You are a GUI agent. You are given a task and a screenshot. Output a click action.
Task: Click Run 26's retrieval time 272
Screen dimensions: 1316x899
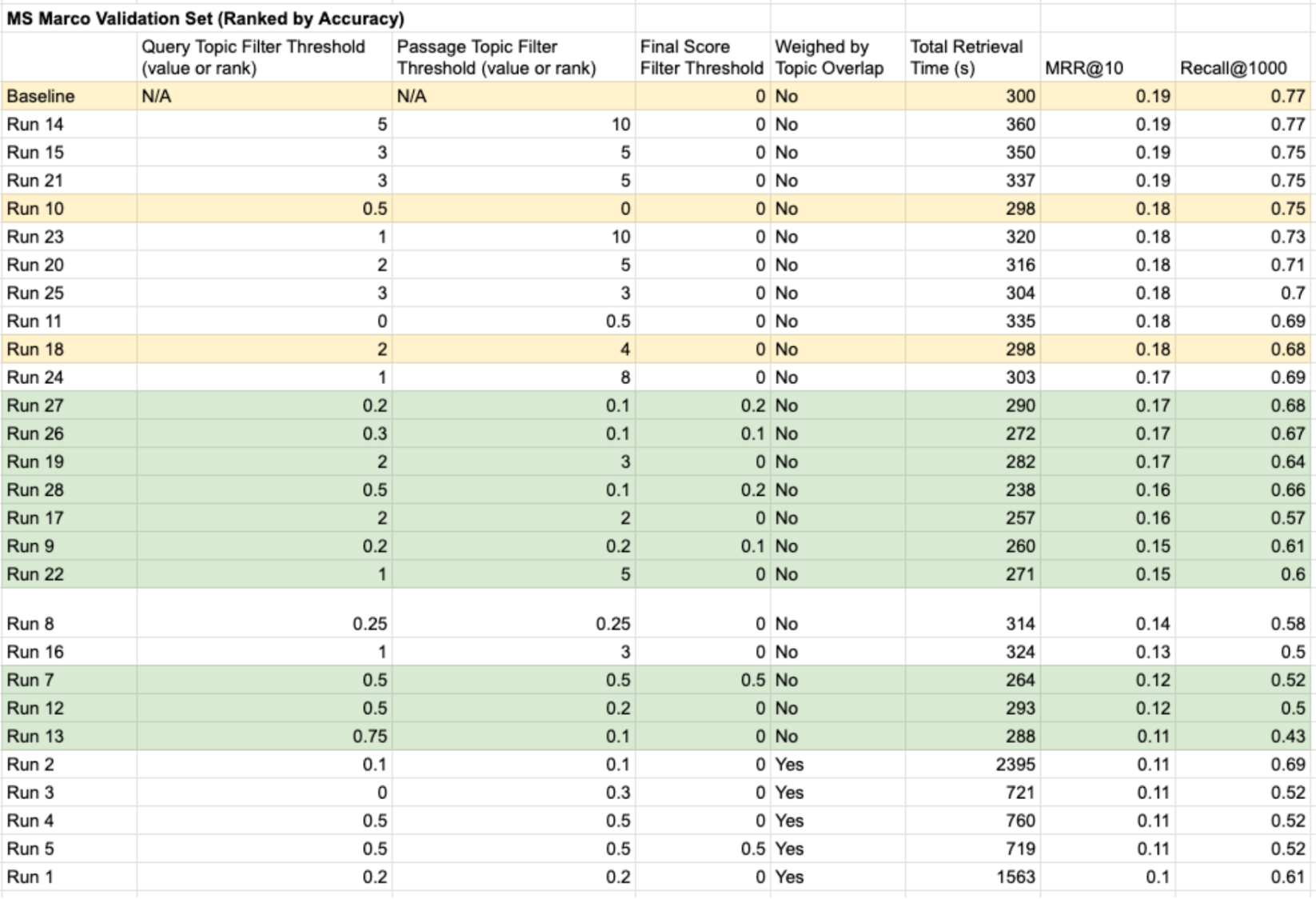tap(1020, 434)
